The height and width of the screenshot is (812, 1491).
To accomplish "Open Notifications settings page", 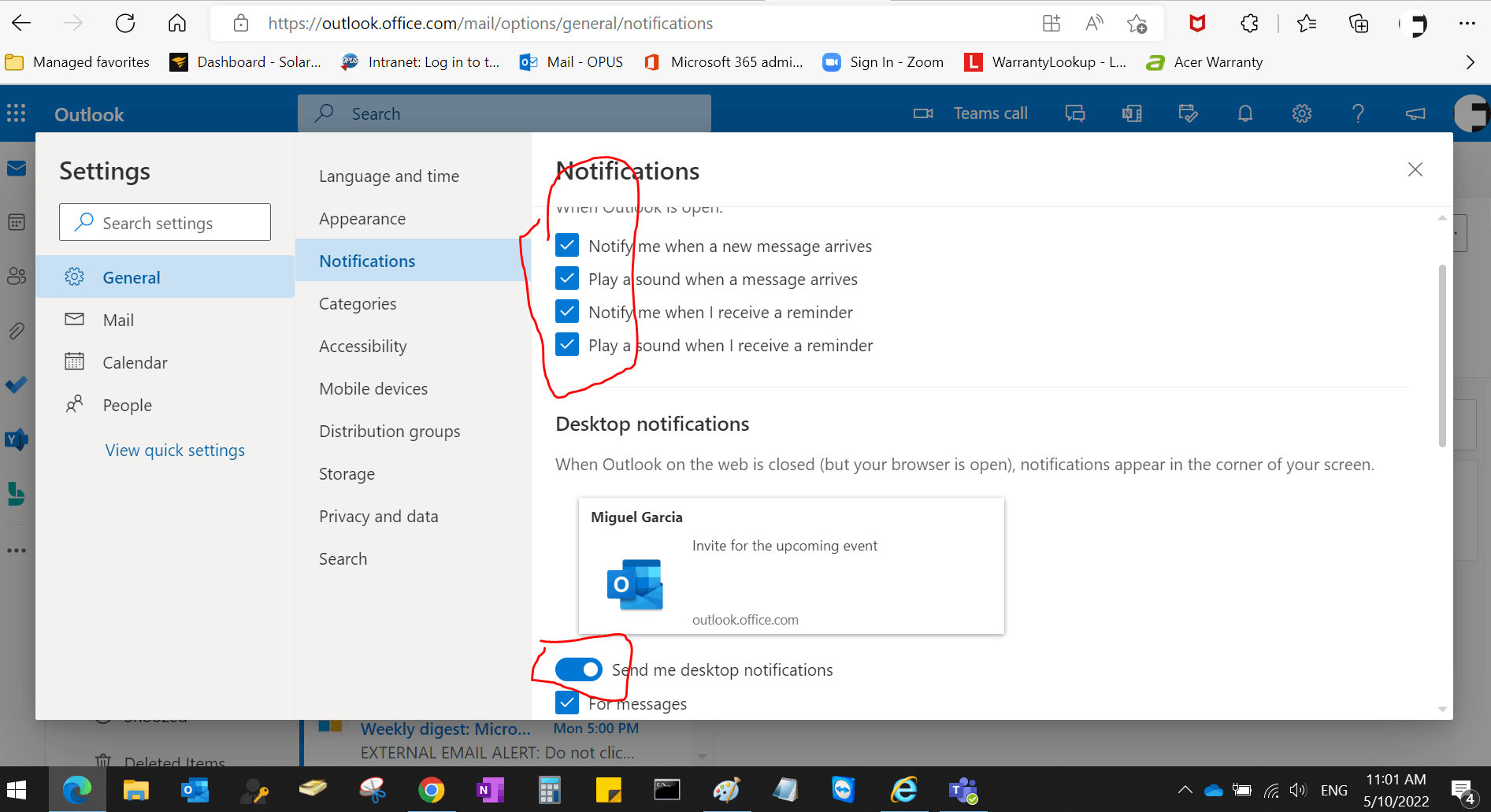I will click(414, 261).
